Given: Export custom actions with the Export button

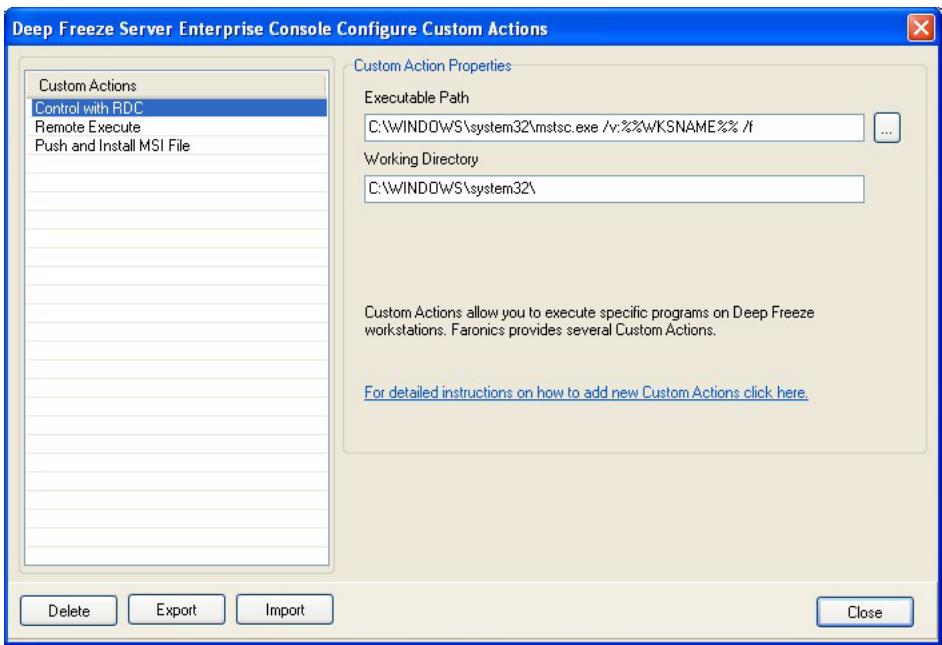Looking at the screenshot, I should pos(177,610).
